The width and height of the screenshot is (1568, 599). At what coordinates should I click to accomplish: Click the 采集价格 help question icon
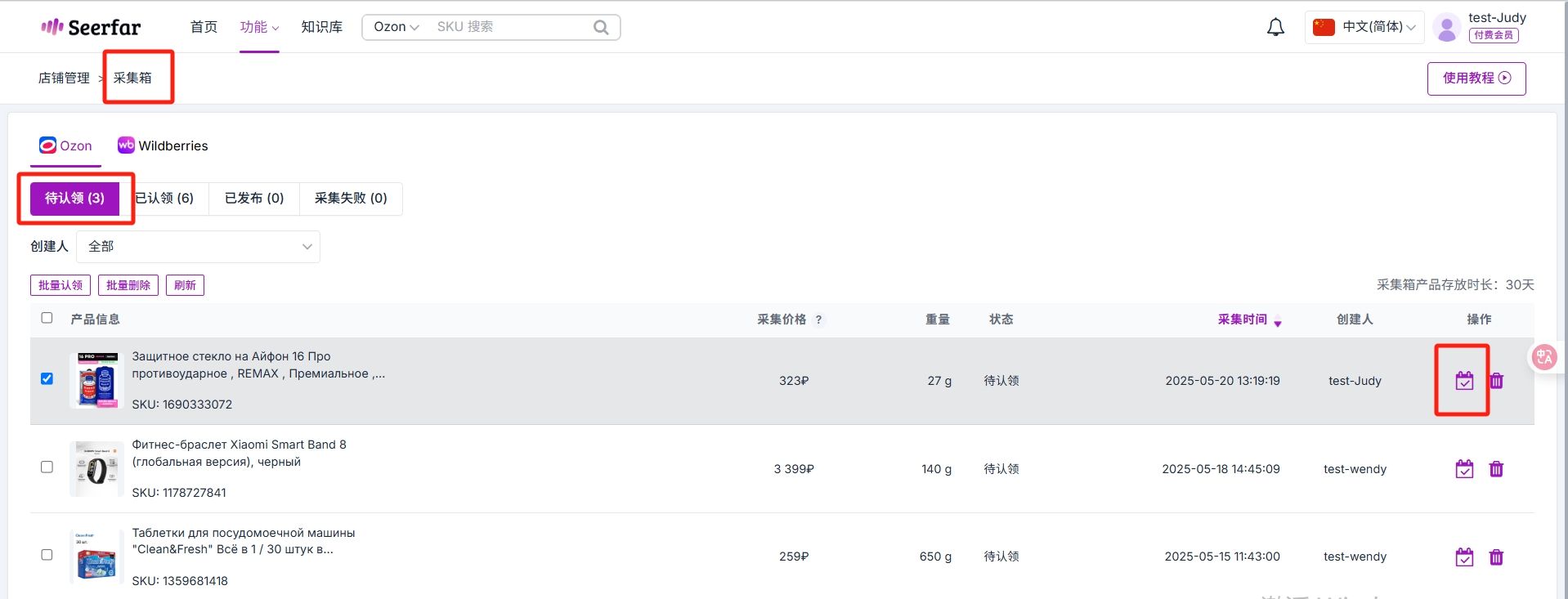coord(818,320)
